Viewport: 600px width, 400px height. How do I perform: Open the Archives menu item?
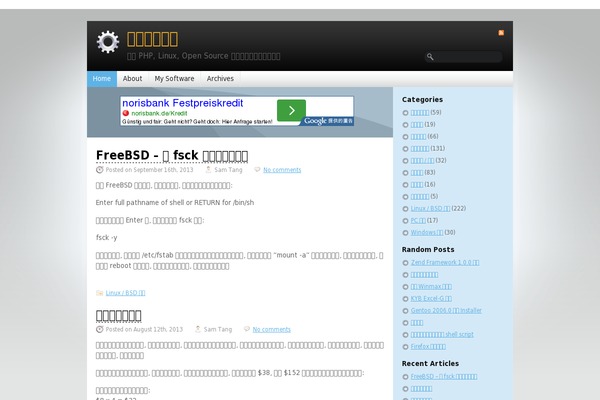[220, 78]
